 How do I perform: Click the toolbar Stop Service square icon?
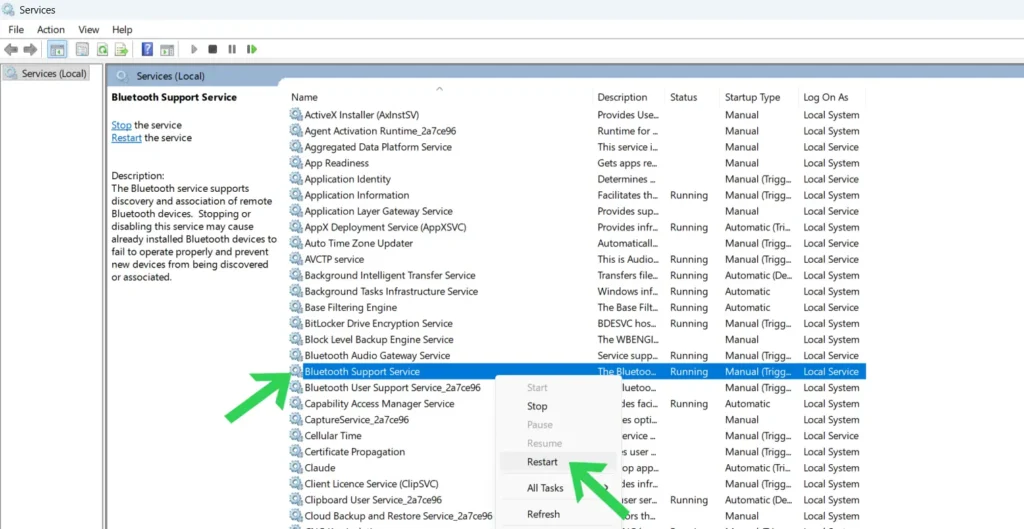click(212, 49)
